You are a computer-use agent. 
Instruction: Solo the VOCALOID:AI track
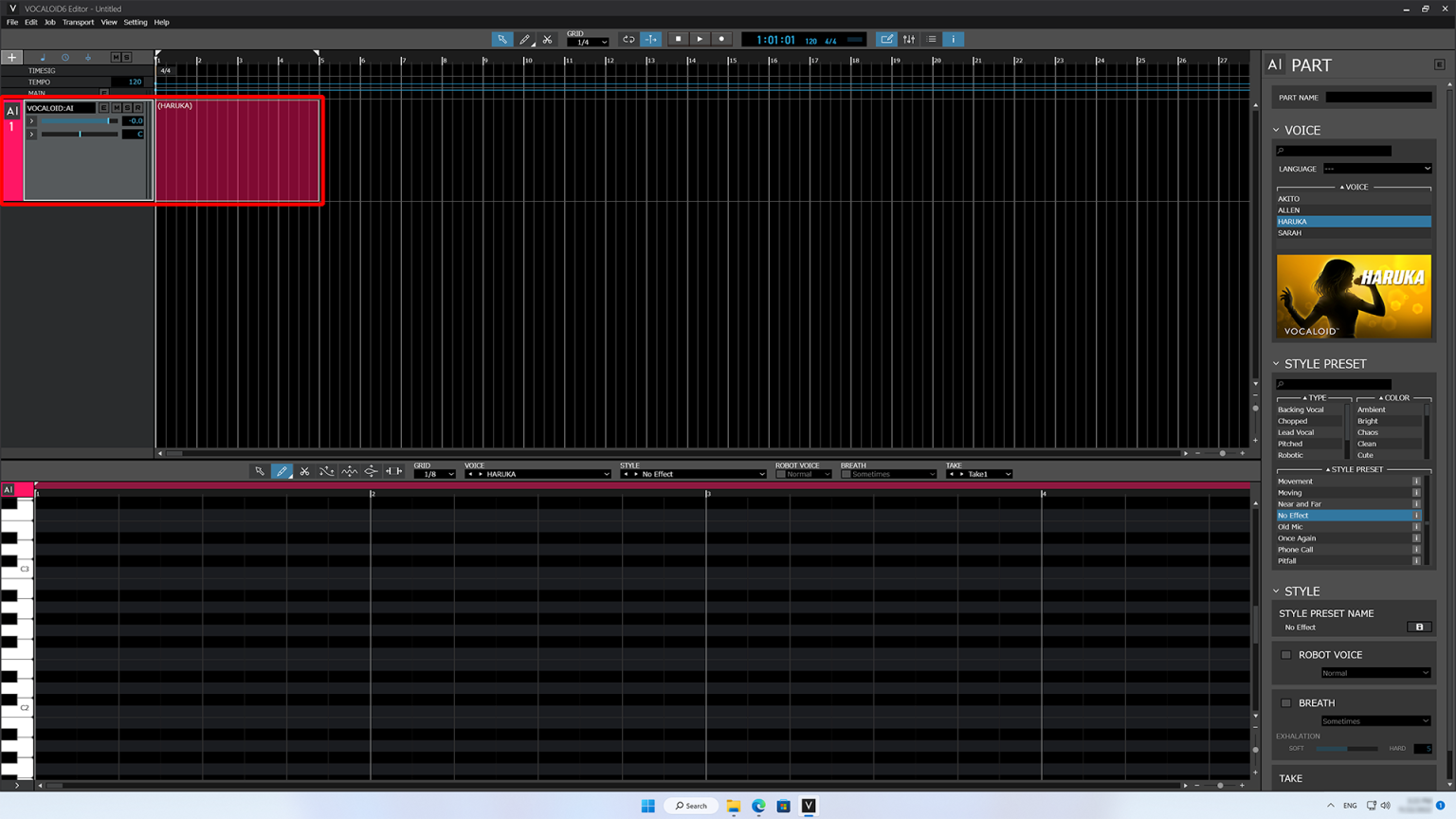[x=127, y=107]
